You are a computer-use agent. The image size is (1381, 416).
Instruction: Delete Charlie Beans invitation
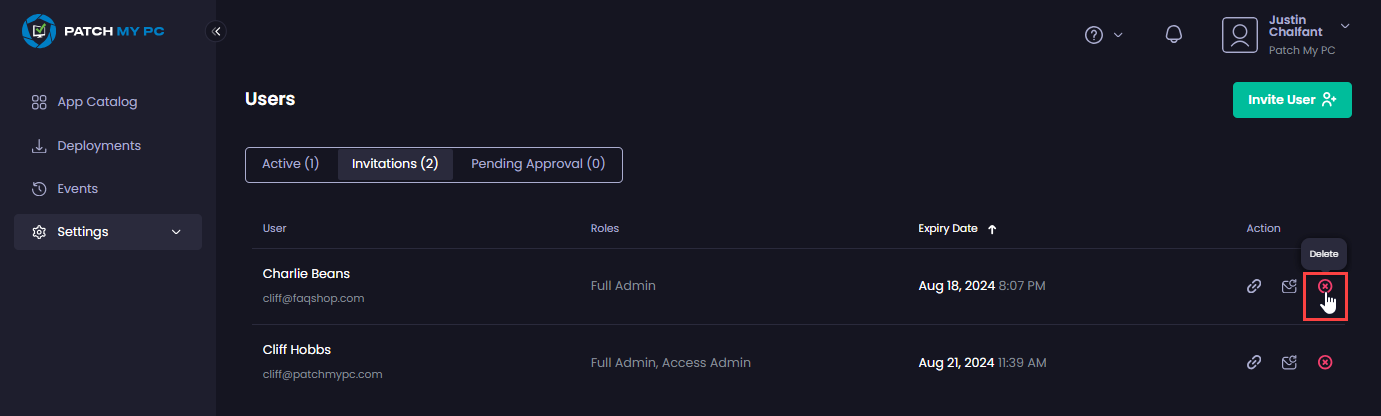pyautogui.click(x=1325, y=286)
